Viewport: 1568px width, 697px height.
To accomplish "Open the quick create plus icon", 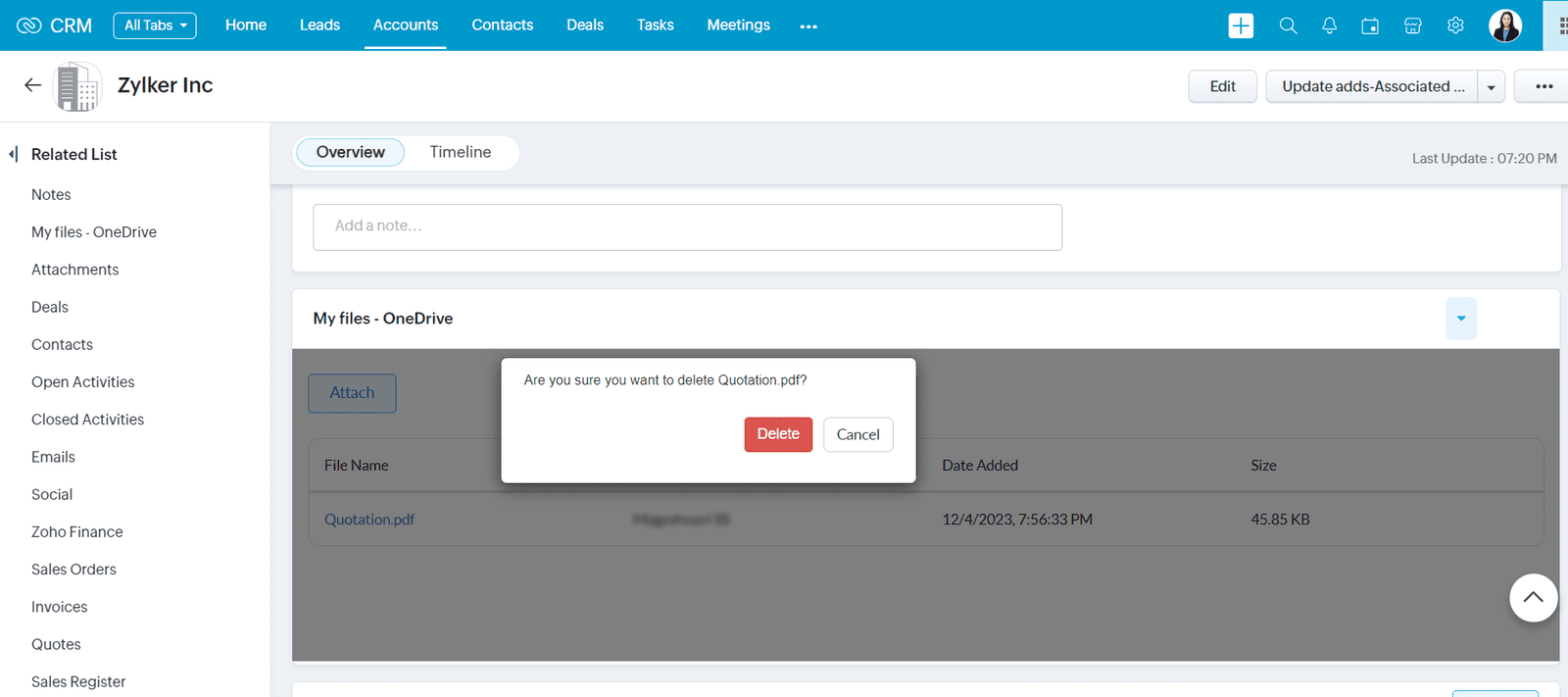I will coord(1241,25).
